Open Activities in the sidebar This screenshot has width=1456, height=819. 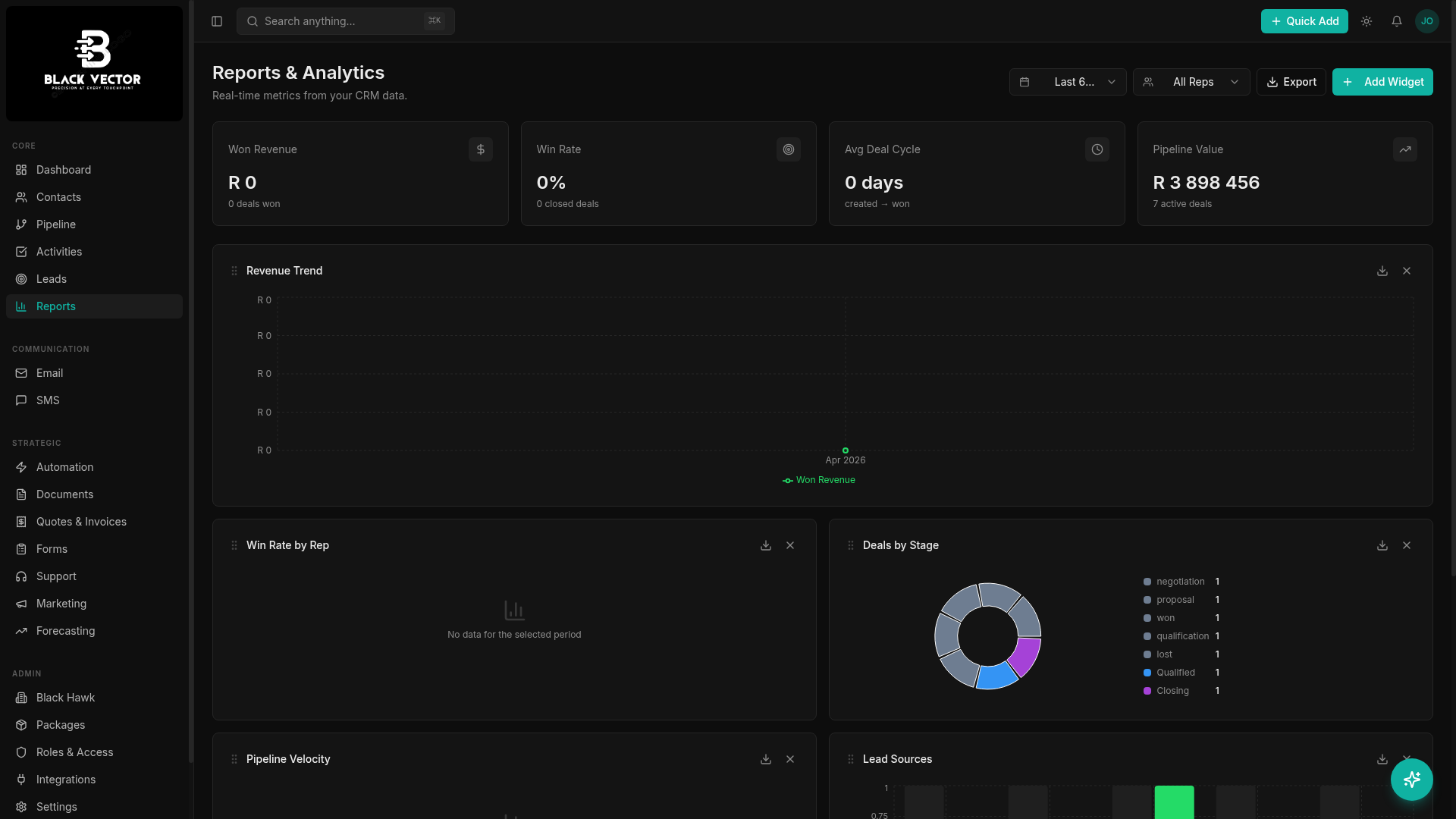pos(94,252)
